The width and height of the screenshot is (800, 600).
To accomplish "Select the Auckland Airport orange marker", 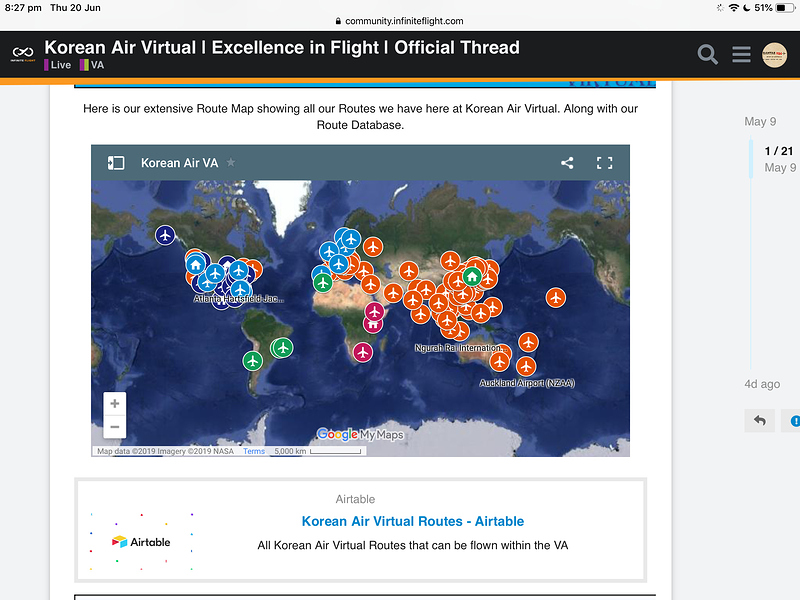I will coord(526,366).
